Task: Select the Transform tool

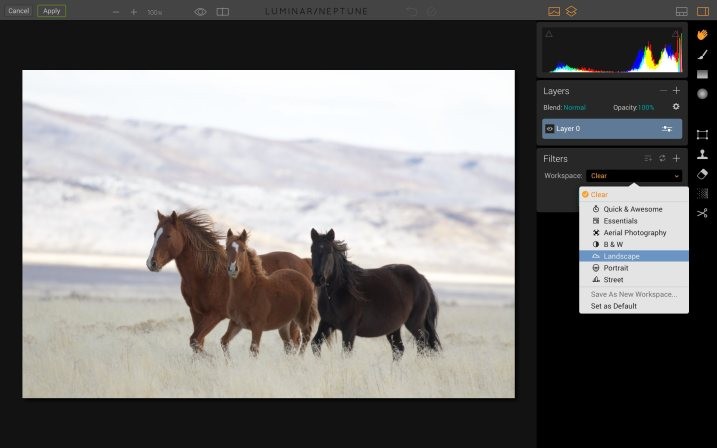Action: pos(702,134)
